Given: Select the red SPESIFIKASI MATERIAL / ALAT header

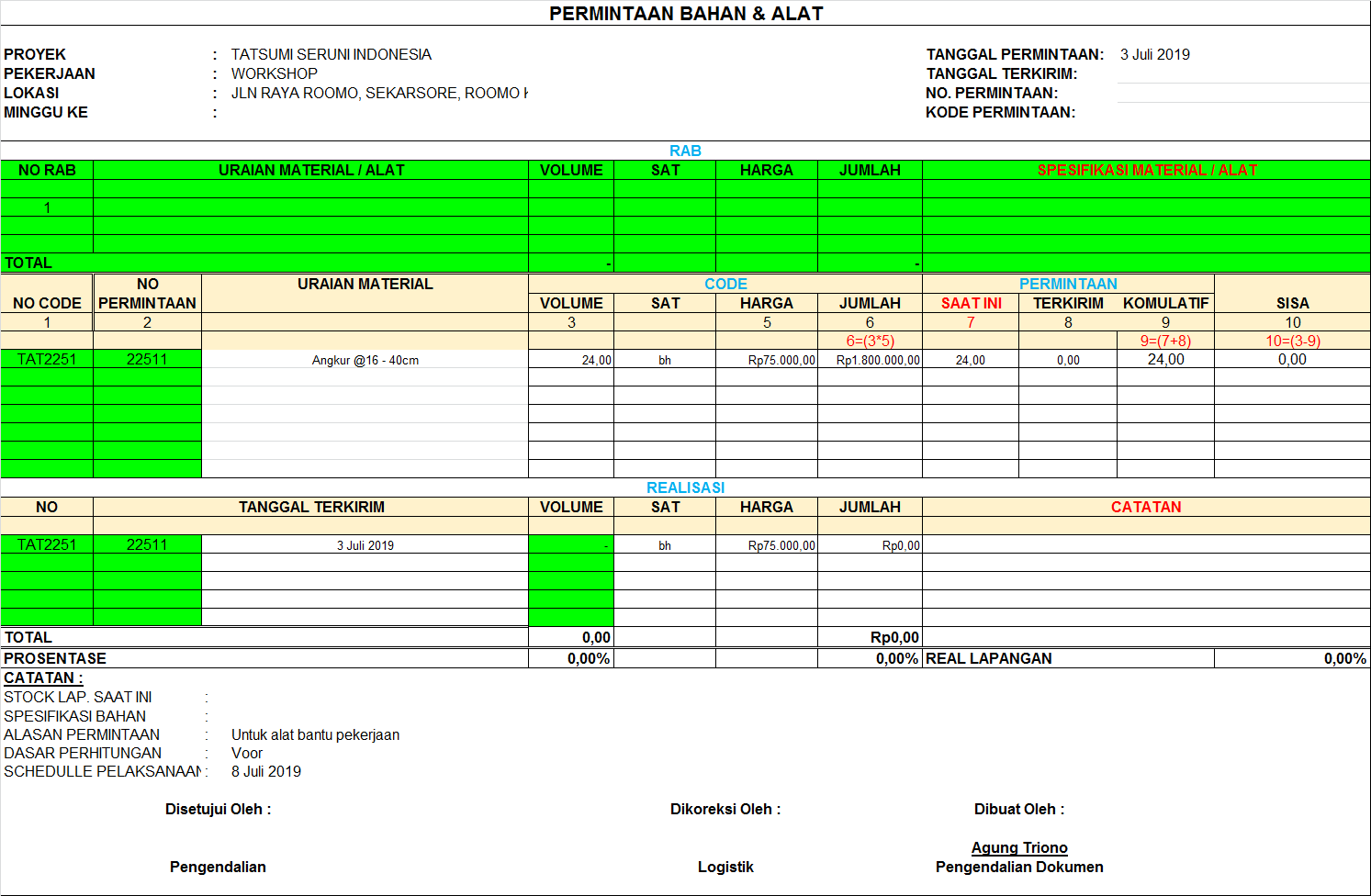Looking at the screenshot, I should tap(1147, 170).
